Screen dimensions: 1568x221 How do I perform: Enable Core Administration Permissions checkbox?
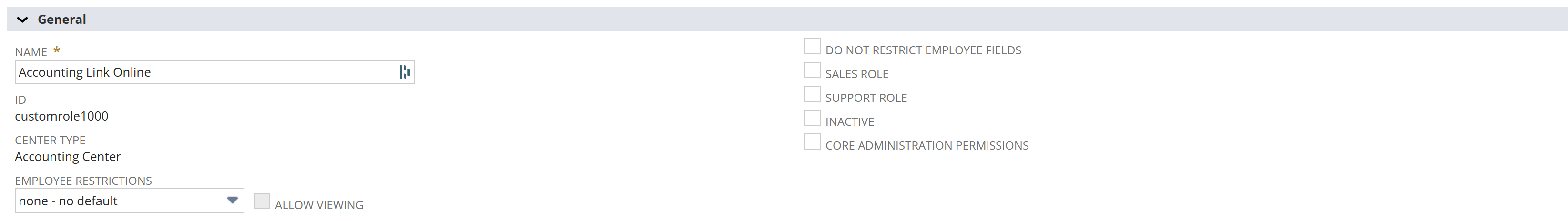point(812,142)
